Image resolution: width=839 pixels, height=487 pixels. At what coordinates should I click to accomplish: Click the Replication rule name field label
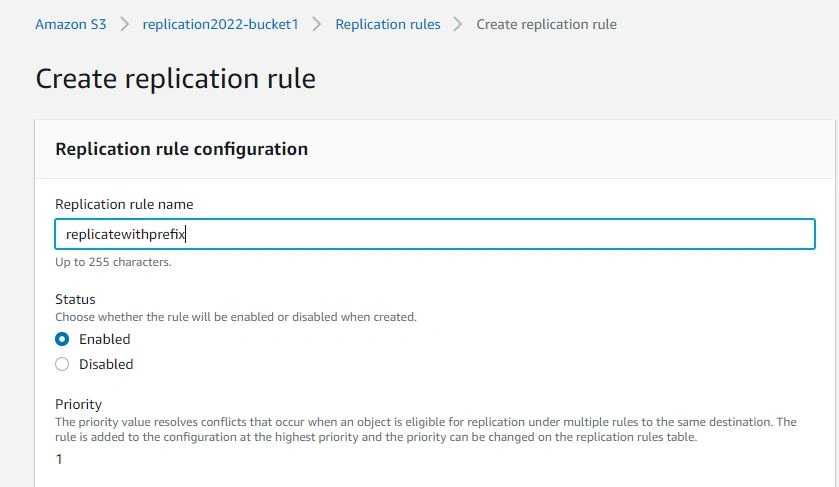coord(124,204)
